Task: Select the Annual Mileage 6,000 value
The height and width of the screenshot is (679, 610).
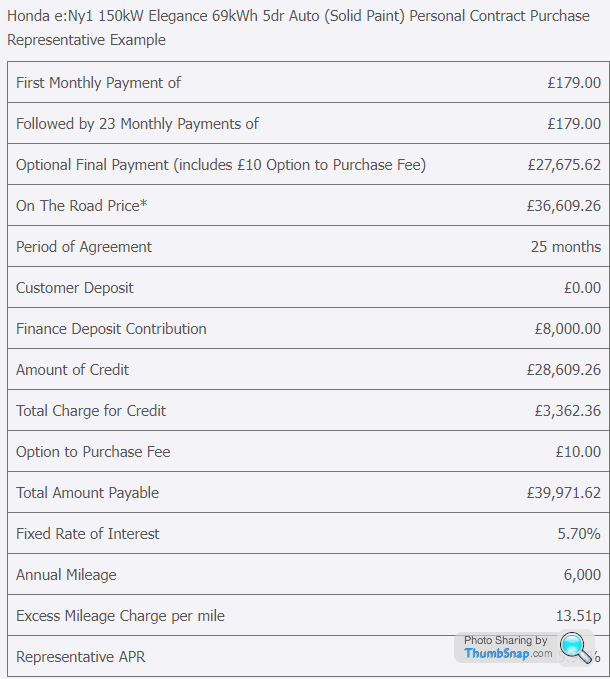Action: point(582,575)
